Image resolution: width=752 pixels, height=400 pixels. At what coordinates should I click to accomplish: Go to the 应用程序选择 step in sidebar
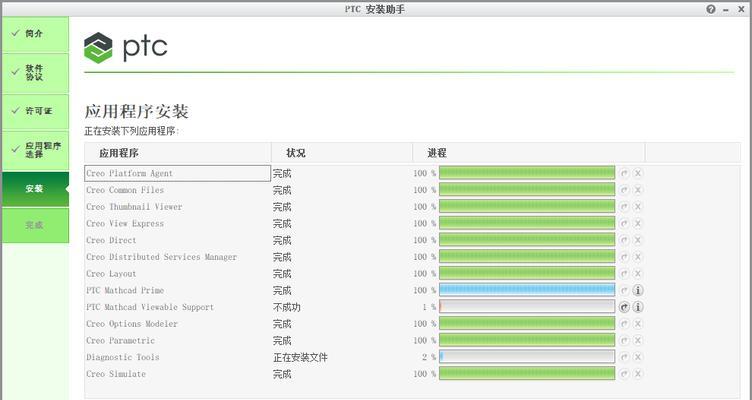(35, 150)
